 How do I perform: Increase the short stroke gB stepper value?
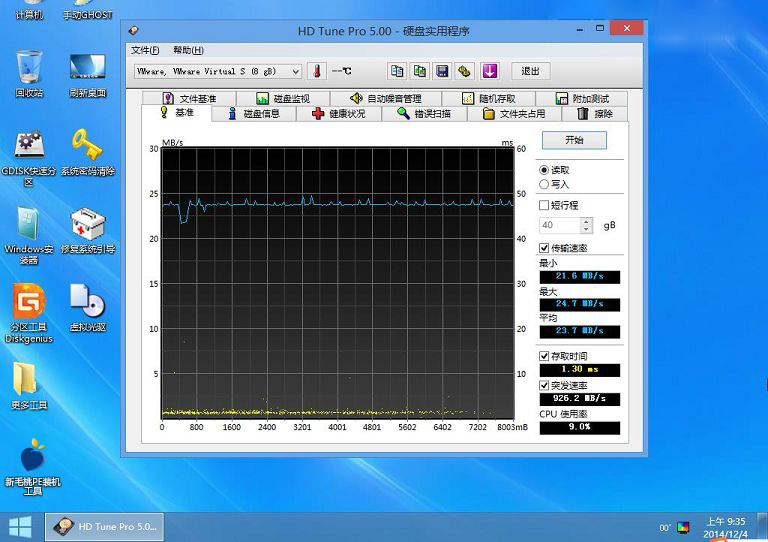pos(586,221)
